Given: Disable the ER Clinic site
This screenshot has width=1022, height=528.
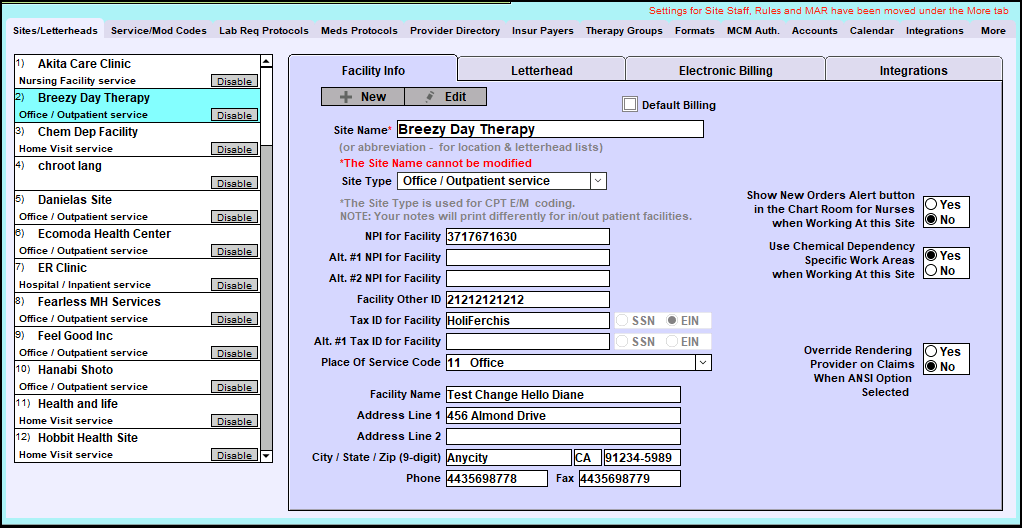Looking at the screenshot, I should pos(234,285).
